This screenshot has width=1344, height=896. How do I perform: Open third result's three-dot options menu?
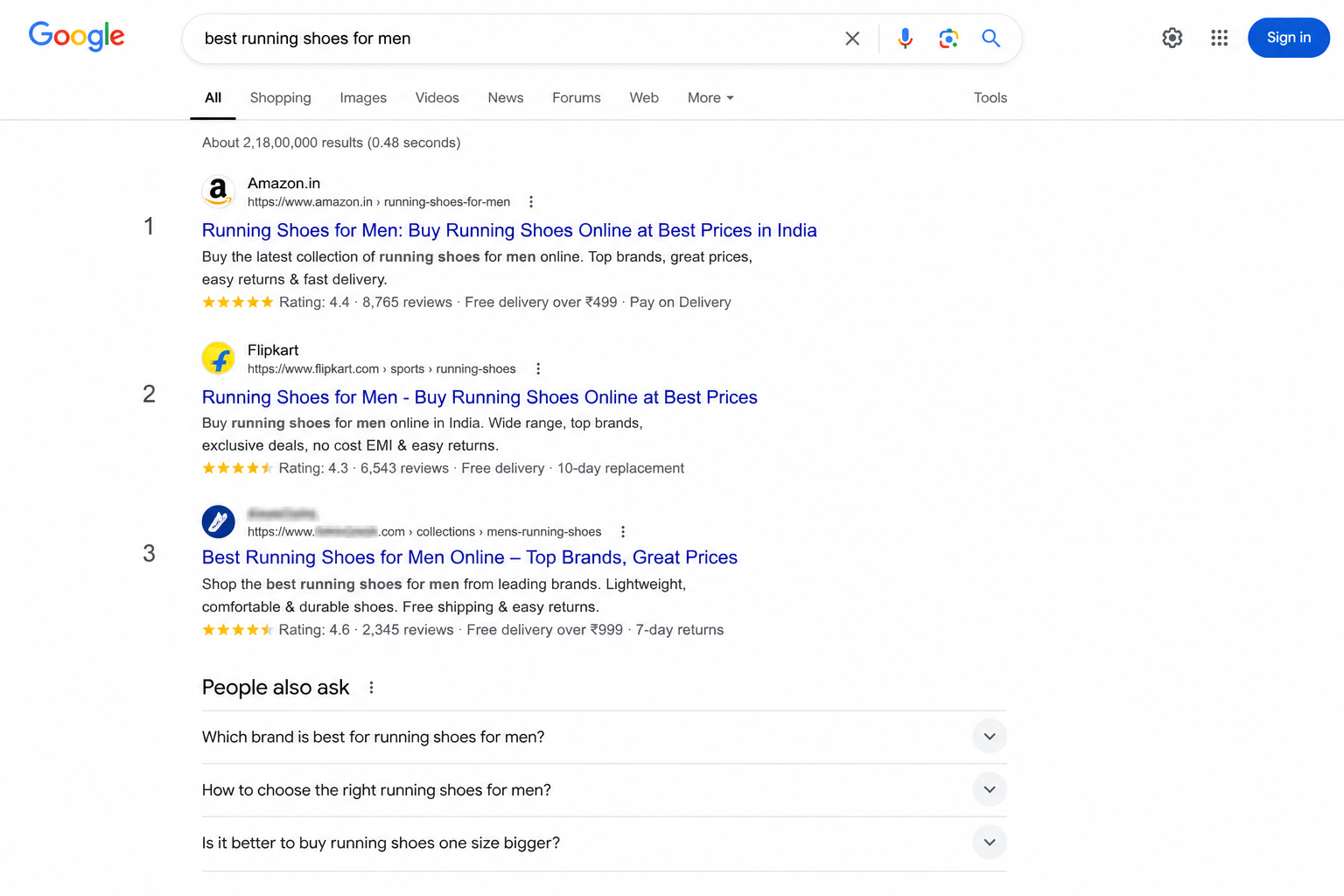click(x=623, y=532)
